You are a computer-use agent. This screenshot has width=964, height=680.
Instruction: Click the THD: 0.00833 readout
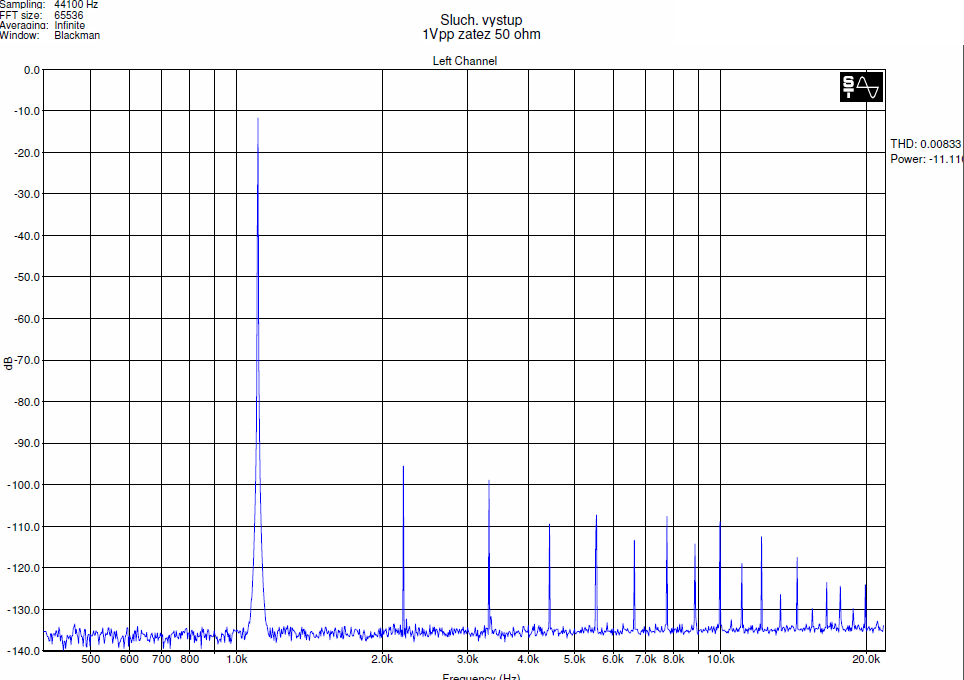pos(926,144)
